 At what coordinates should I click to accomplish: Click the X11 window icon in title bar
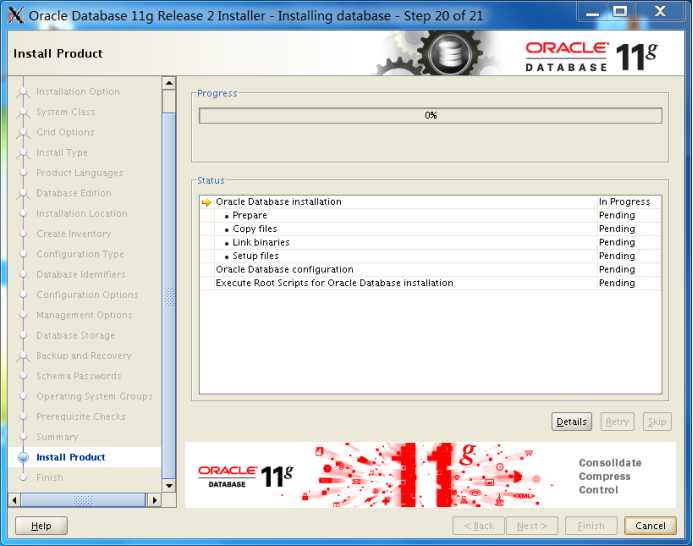(16, 15)
